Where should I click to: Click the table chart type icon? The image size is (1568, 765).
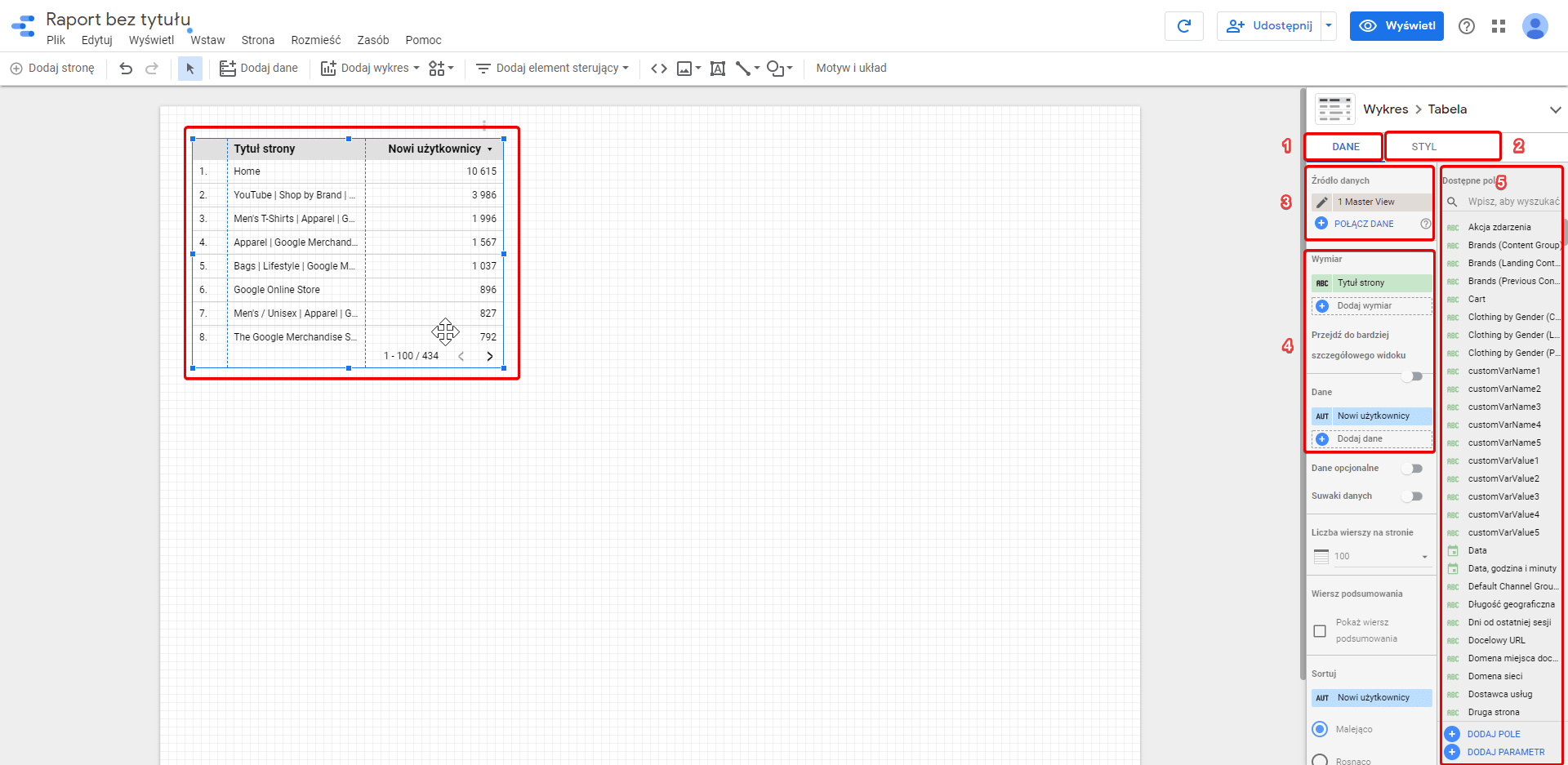pyautogui.click(x=1334, y=109)
